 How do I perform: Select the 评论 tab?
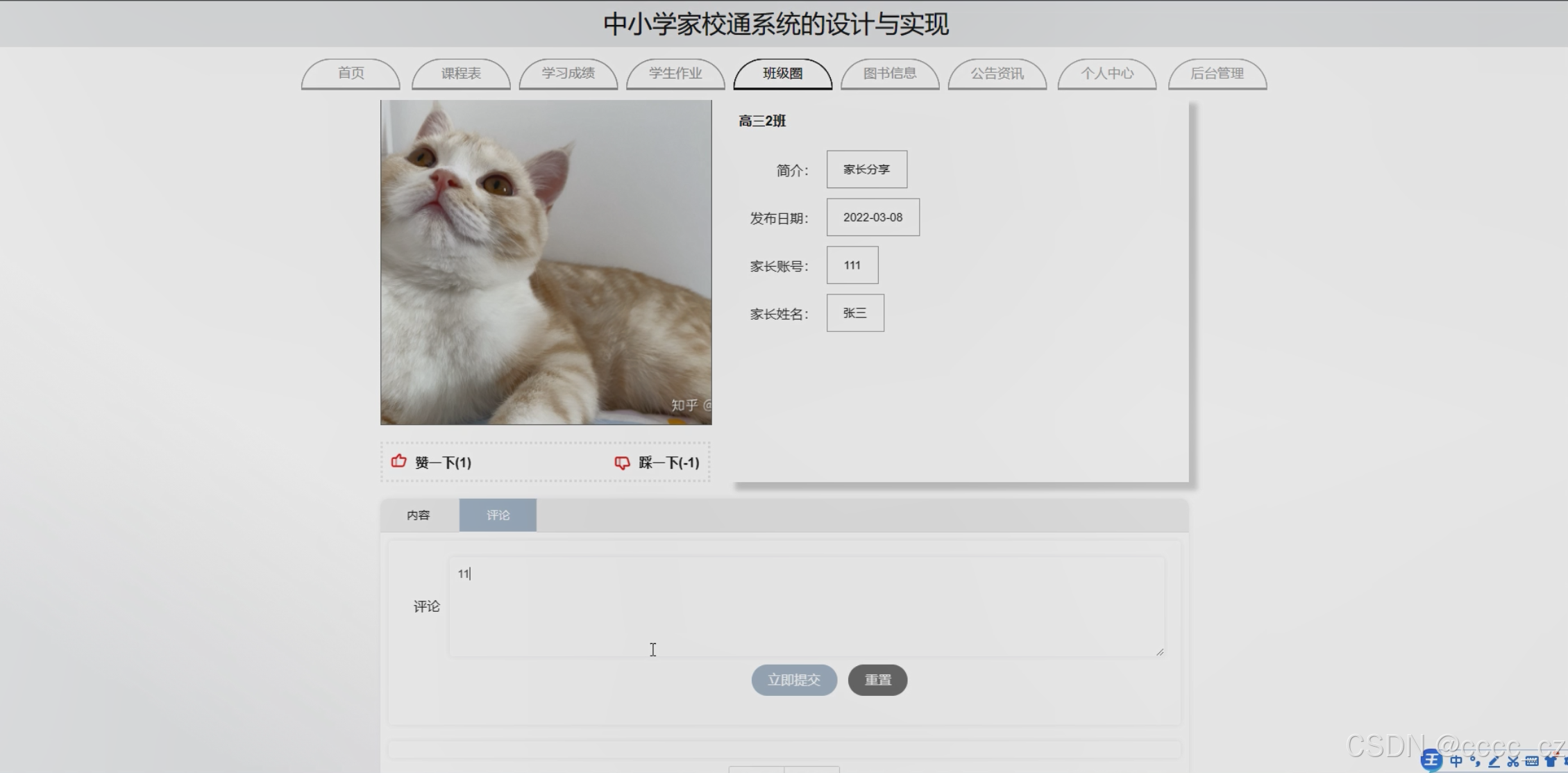(x=498, y=515)
